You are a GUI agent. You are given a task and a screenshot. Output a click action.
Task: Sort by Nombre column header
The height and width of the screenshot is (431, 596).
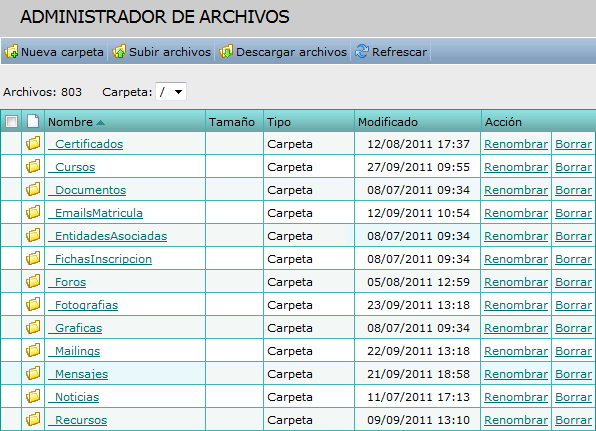point(70,122)
